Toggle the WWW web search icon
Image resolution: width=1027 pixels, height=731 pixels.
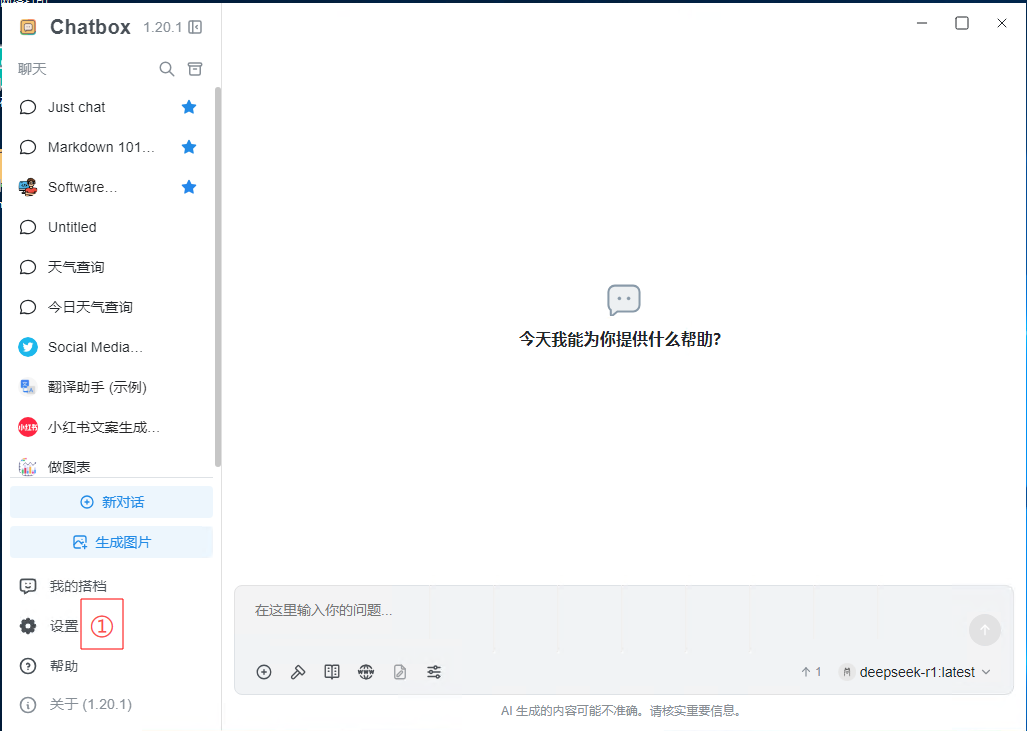[x=366, y=671]
